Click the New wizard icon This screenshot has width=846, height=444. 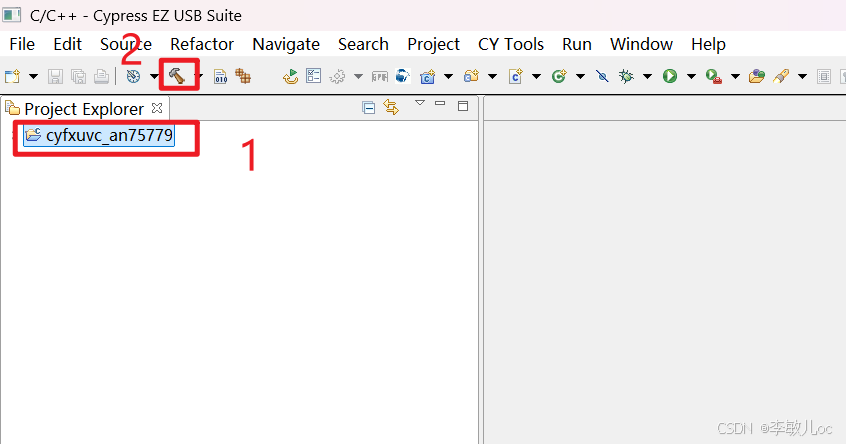click(12, 76)
